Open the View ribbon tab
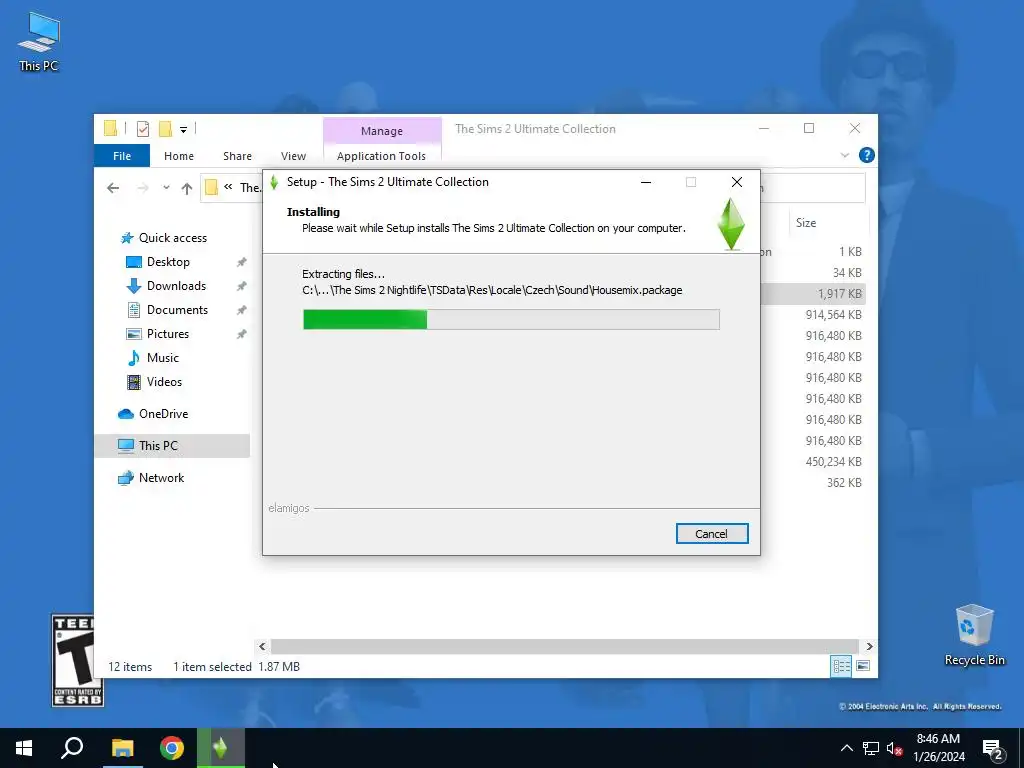This screenshot has height=768, width=1024. point(293,155)
